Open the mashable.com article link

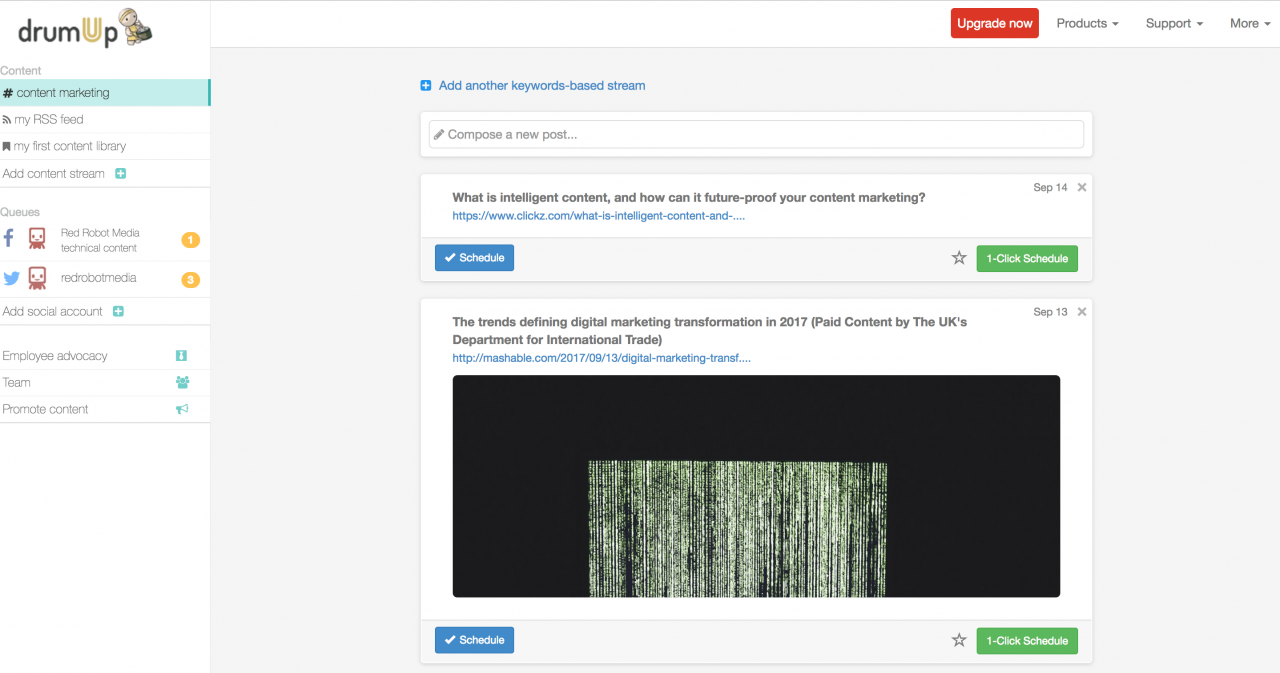601,358
